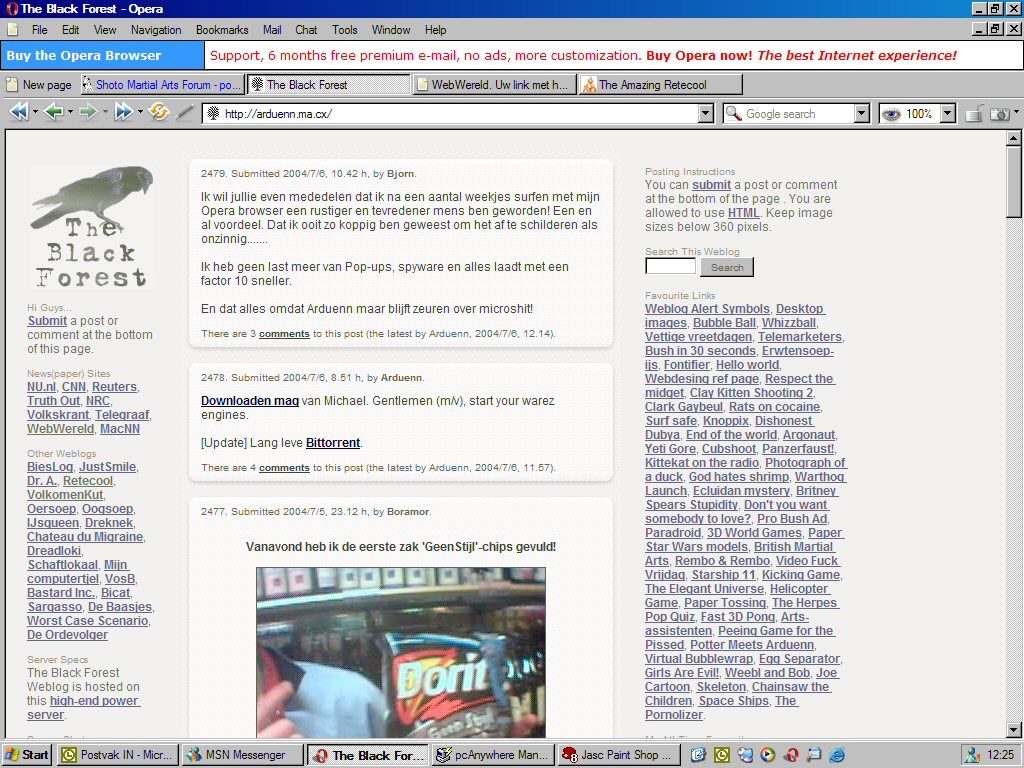Click the padlock-style icon beside the zoom box
The width and height of the screenshot is (1024, 768).
click(x=974, y=114)
